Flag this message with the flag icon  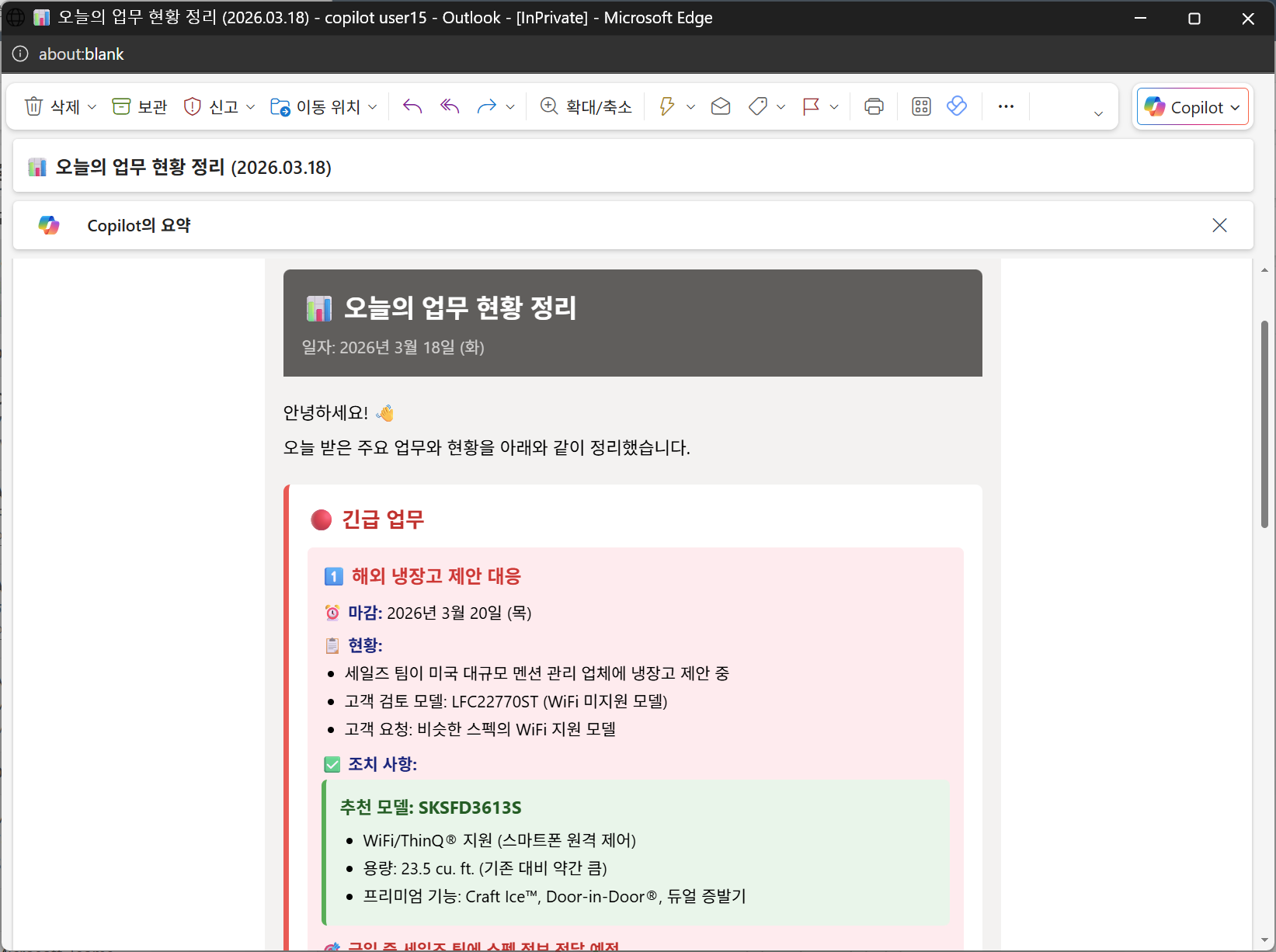point(812,106)
